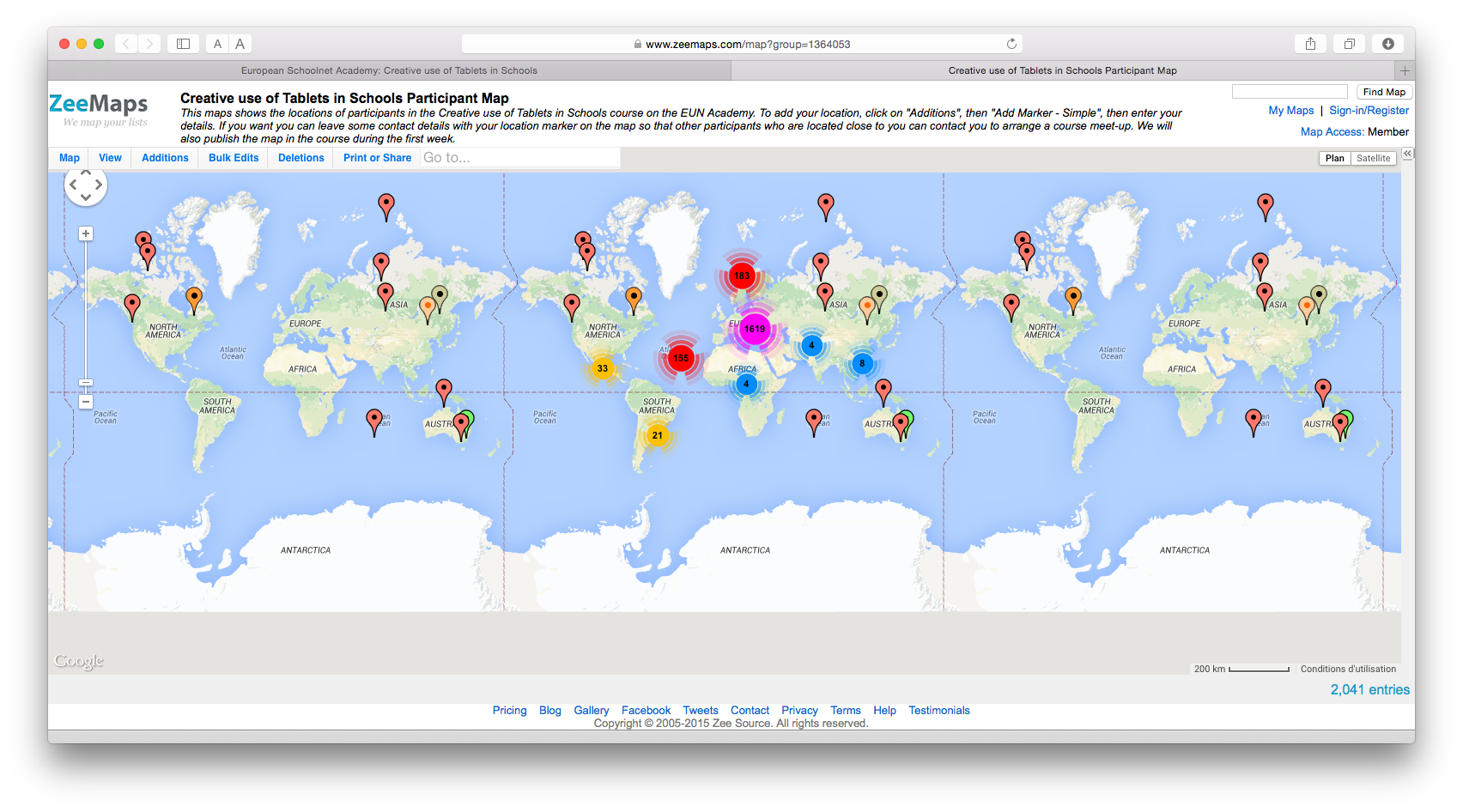
Task: Switch to the European Schoolnet Academy tab
Action: tap(389, 70)
